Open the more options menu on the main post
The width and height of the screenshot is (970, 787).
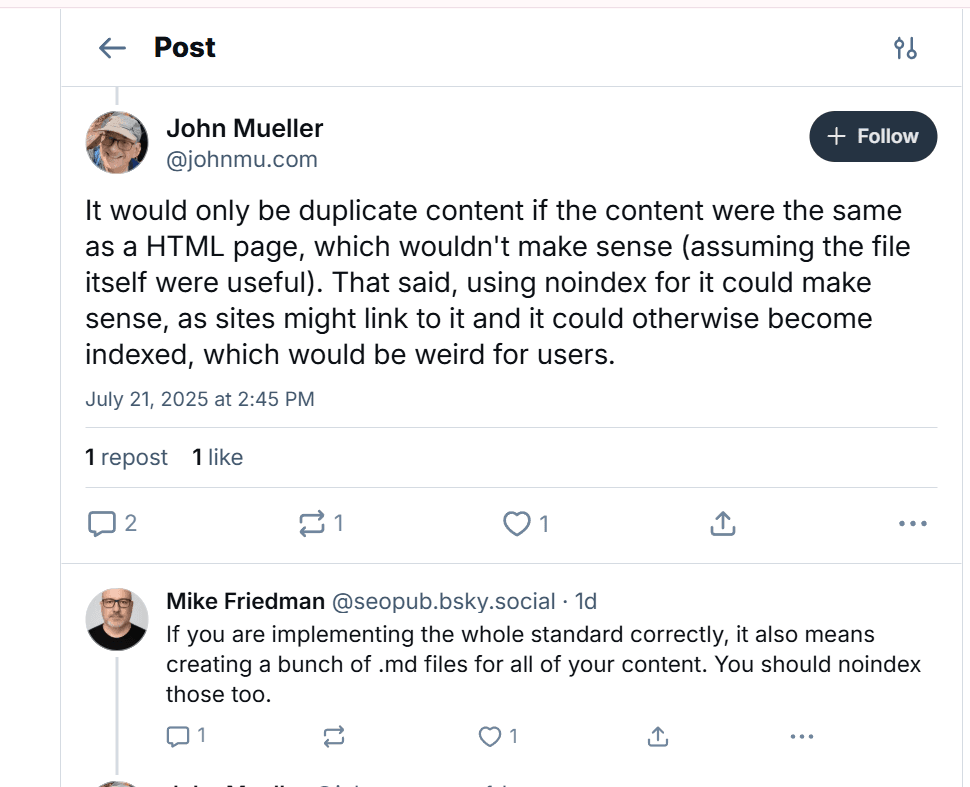[911, 523]
